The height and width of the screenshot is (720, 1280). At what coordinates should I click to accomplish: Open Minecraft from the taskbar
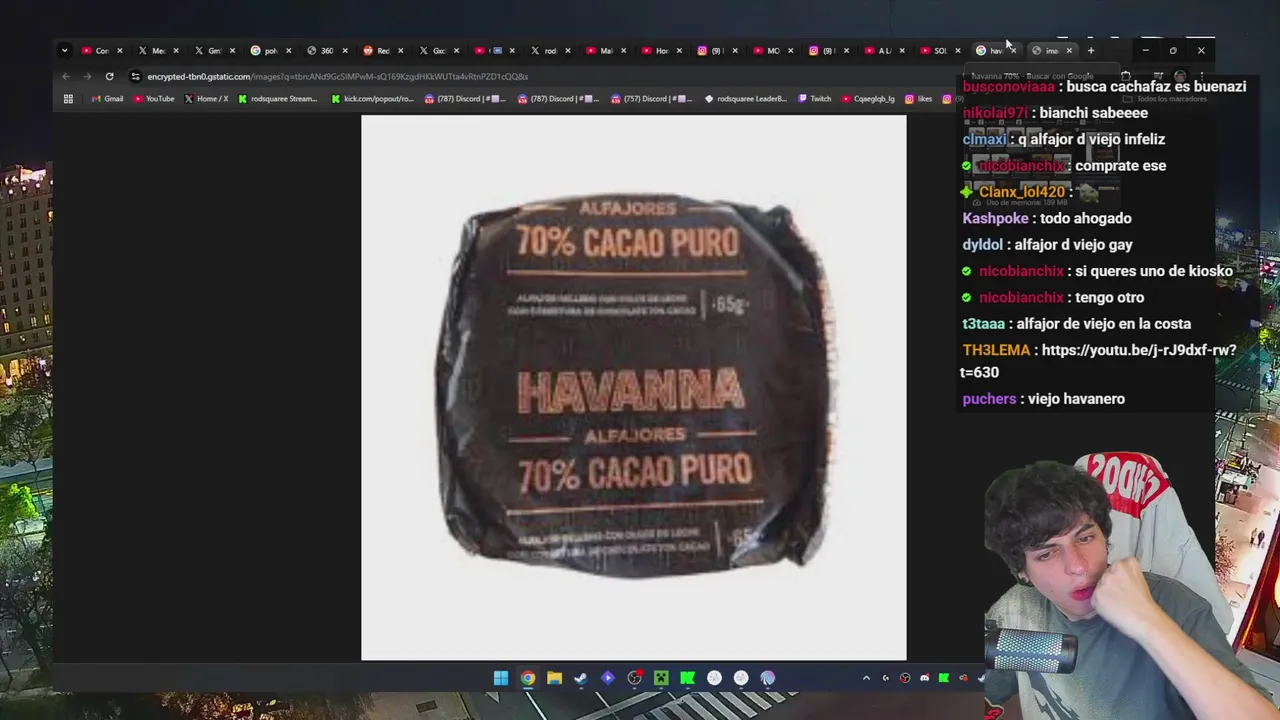pos(661,678)
